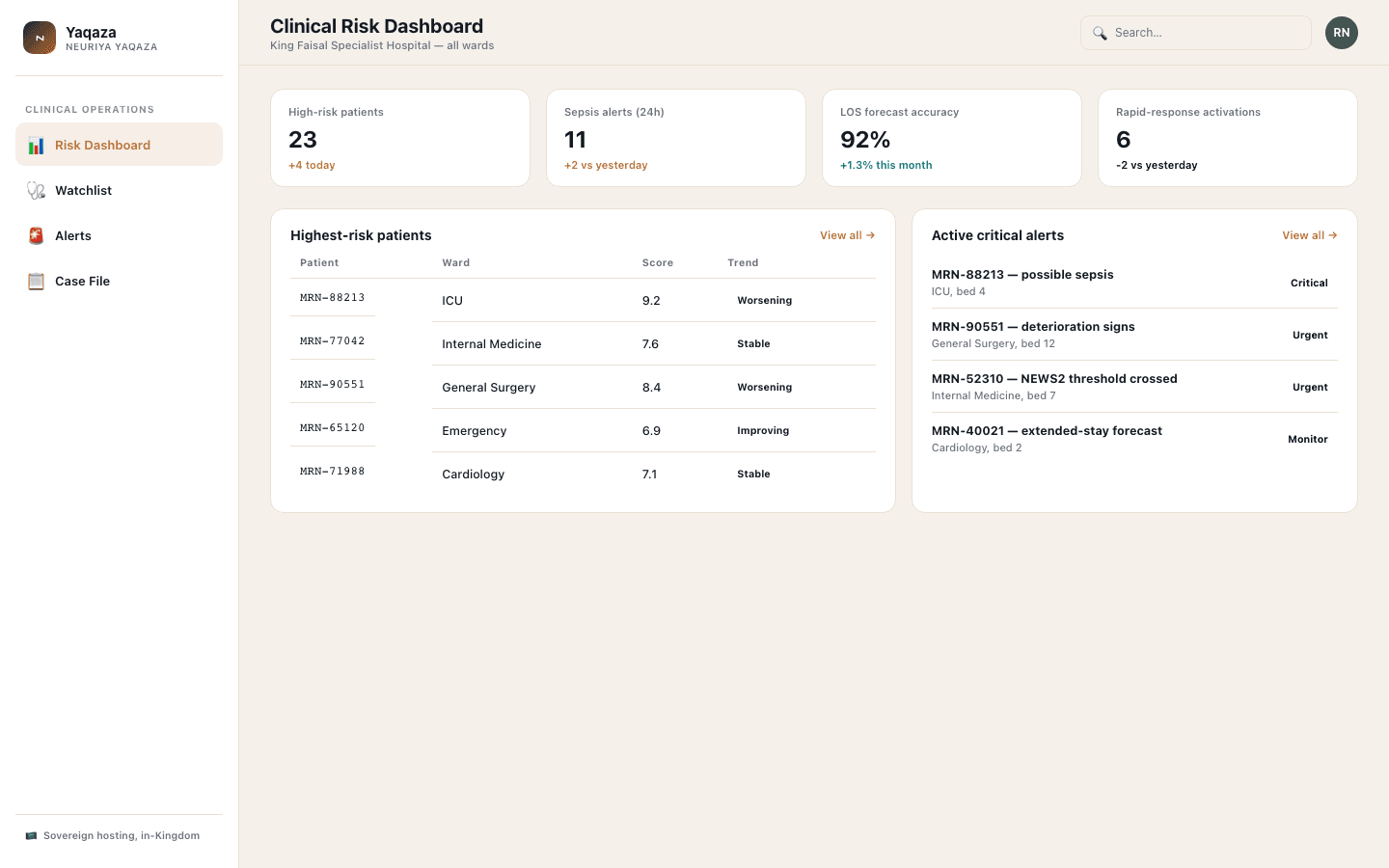Select patient MRN-65120

click(333, 428)
